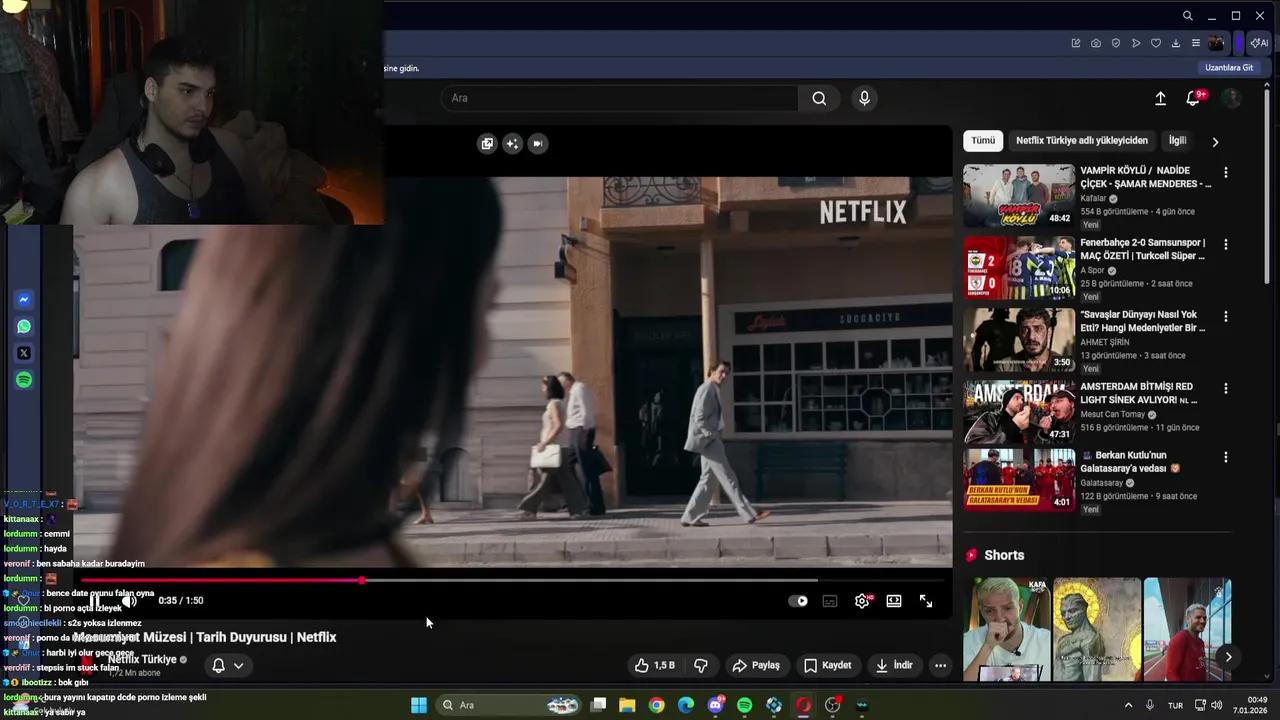The height and width of the screenshot is (720, 1280).
Task: Click the YouTube "Ara" search field
Action: coord(620,98)
